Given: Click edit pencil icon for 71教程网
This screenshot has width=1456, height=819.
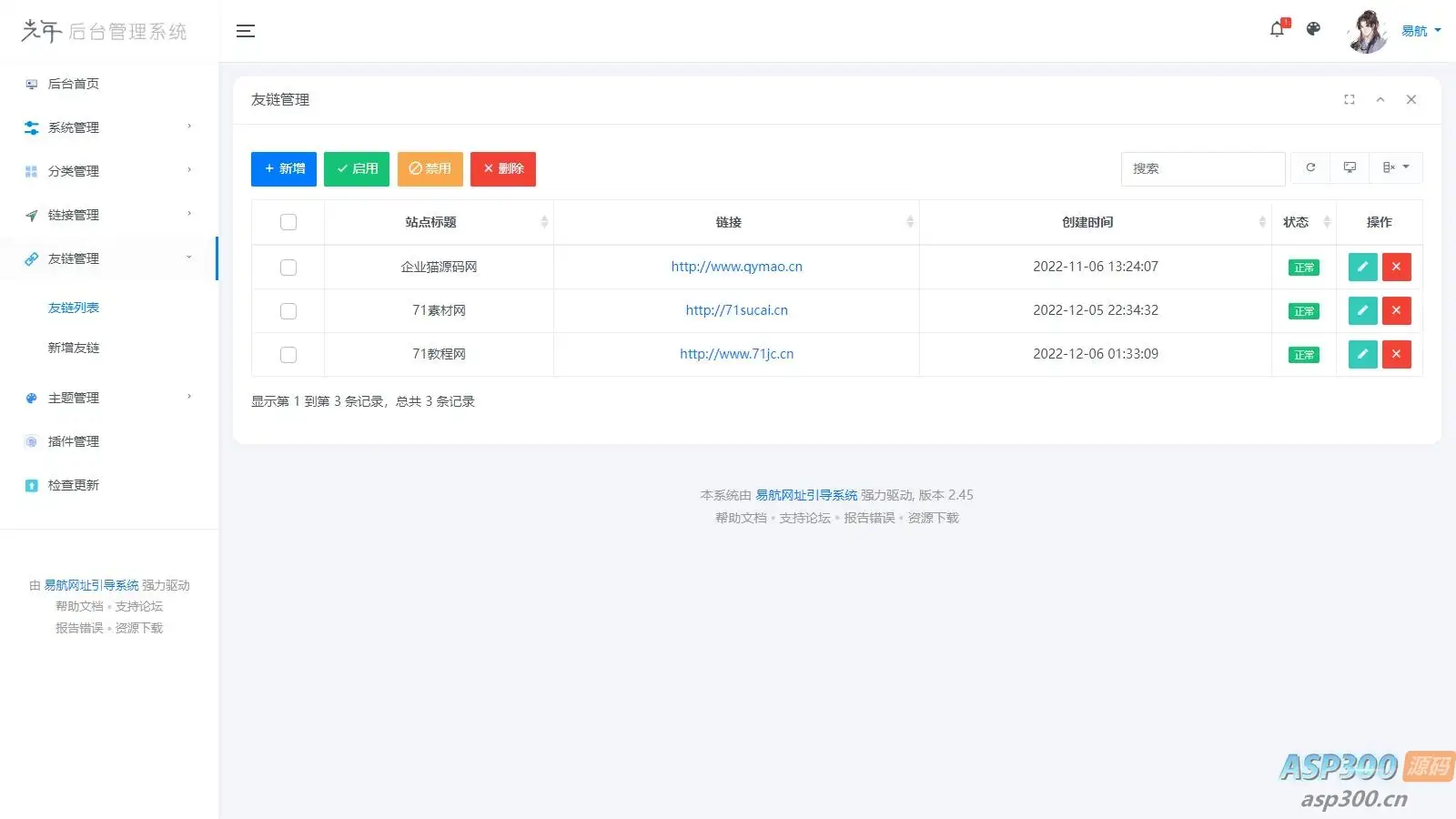Looking at the screenshot, I should pos(1362,354).
